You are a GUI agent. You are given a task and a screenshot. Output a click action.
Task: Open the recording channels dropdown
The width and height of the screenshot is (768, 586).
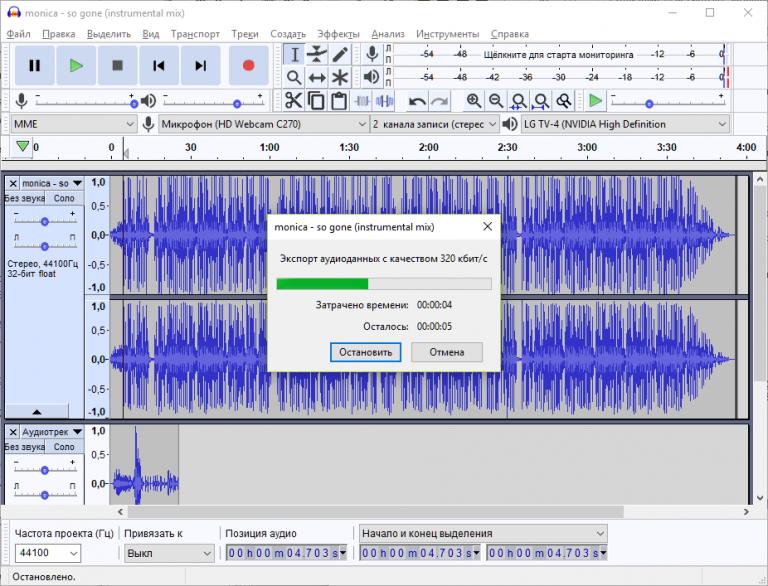tap(434, 124)
